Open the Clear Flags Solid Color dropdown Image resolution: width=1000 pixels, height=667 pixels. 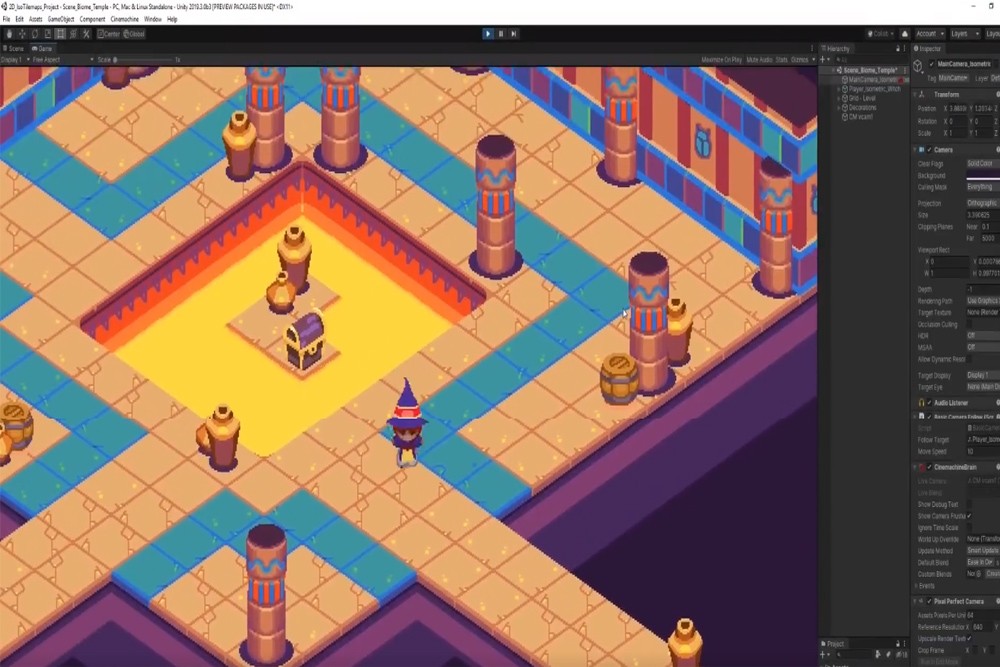(x=983, y=164)
